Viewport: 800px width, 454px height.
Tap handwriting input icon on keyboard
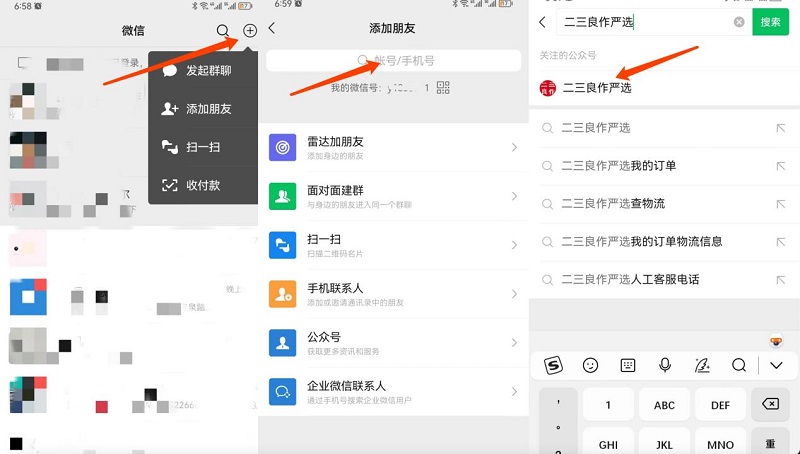click(702, 365)
